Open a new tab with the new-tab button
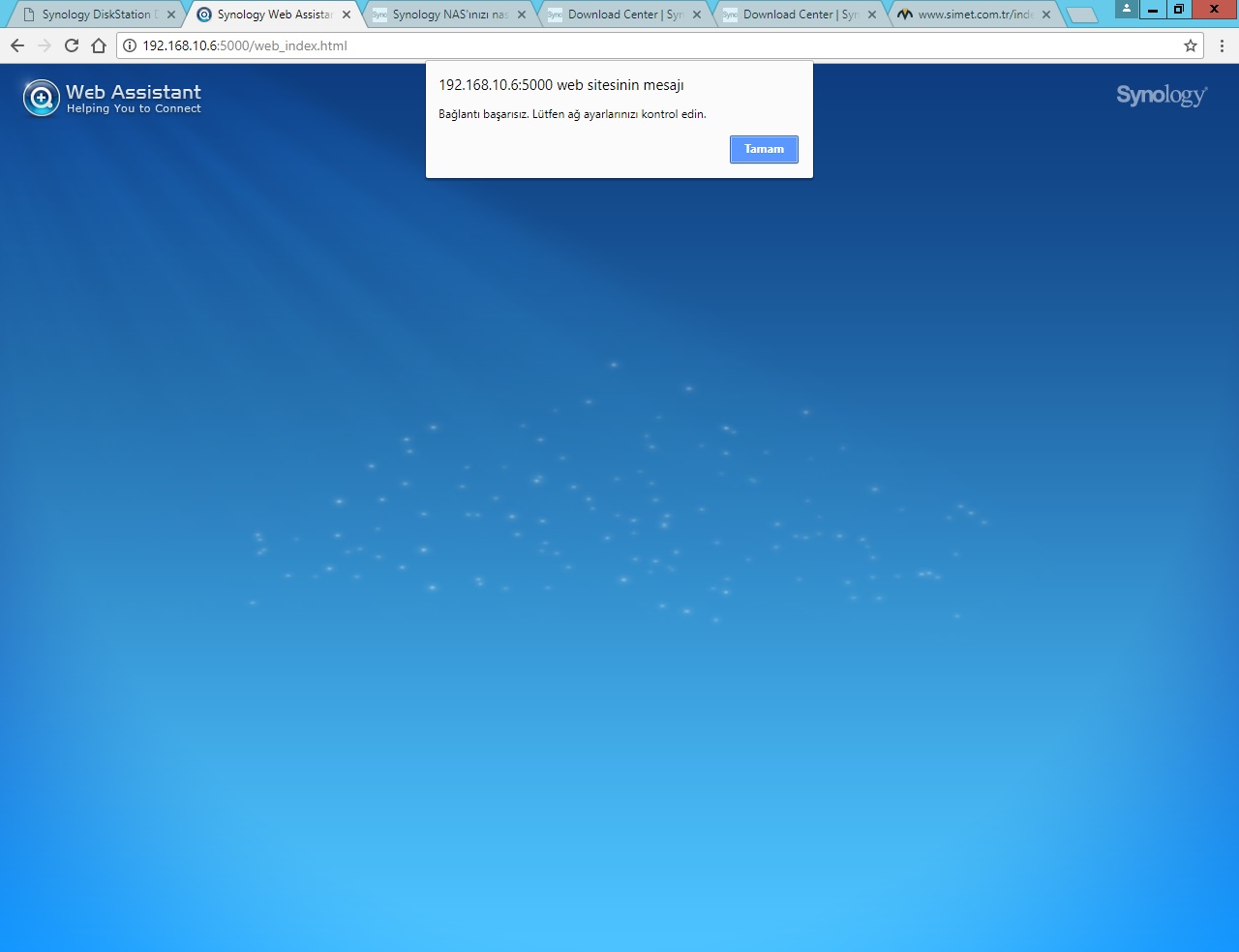Viewport: 1239px width, 952px height. pos(1081,15)
